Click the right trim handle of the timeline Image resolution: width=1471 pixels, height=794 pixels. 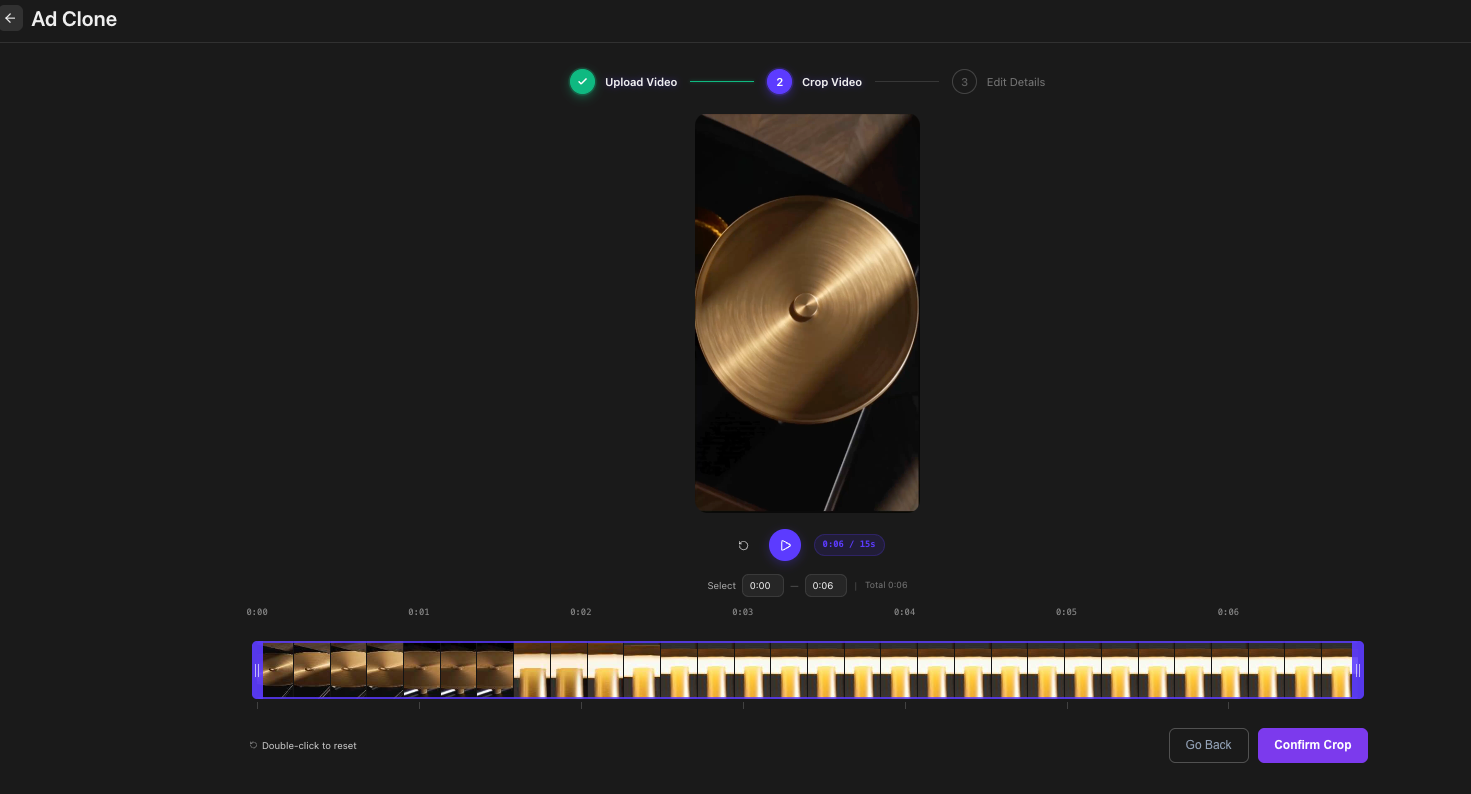pyautogui.click(x=1357, y=670)
